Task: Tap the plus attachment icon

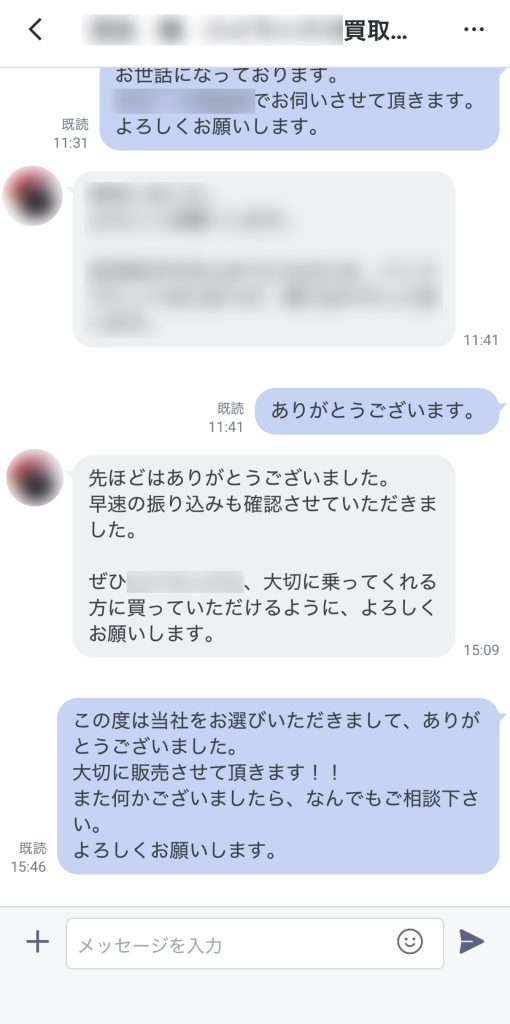Action: coord(37,942)
